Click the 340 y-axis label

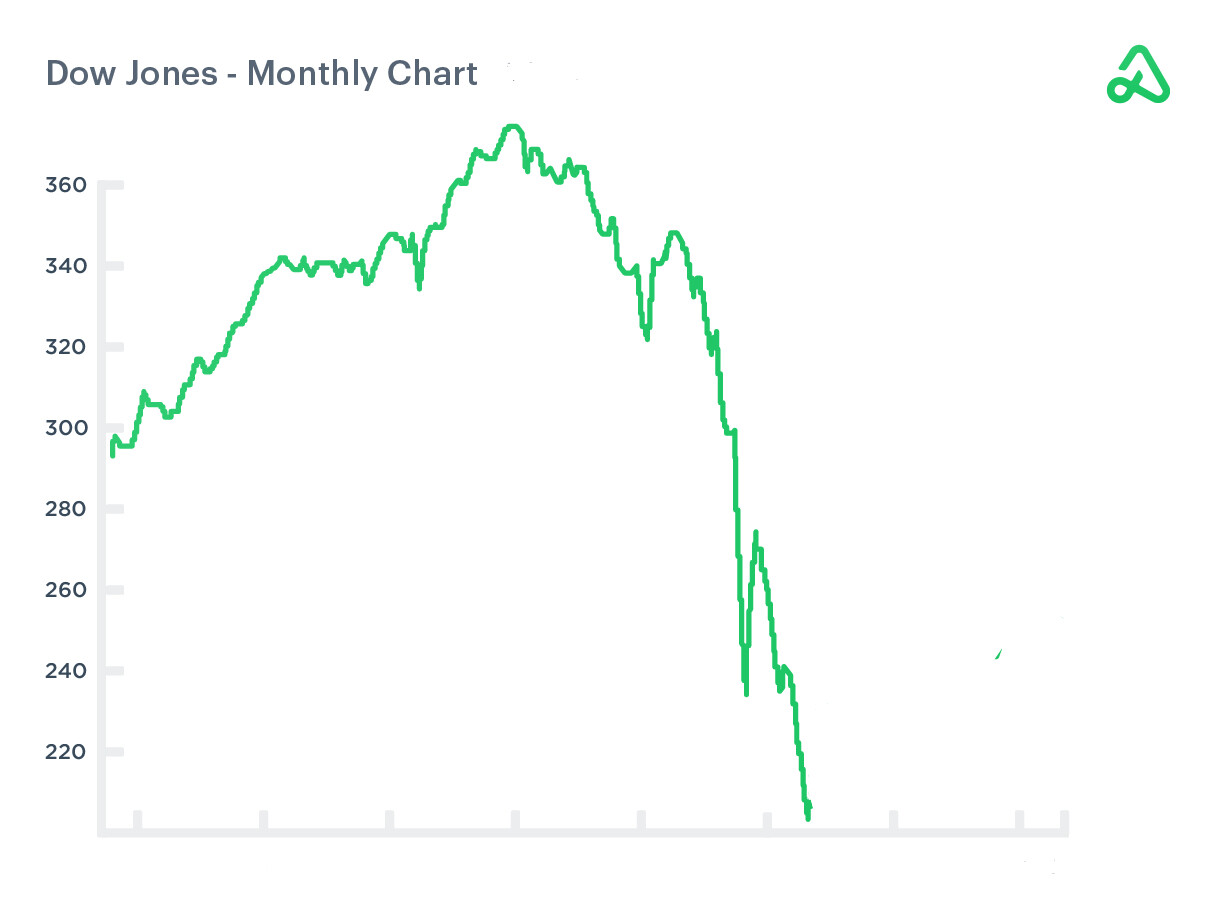point(66,266)
